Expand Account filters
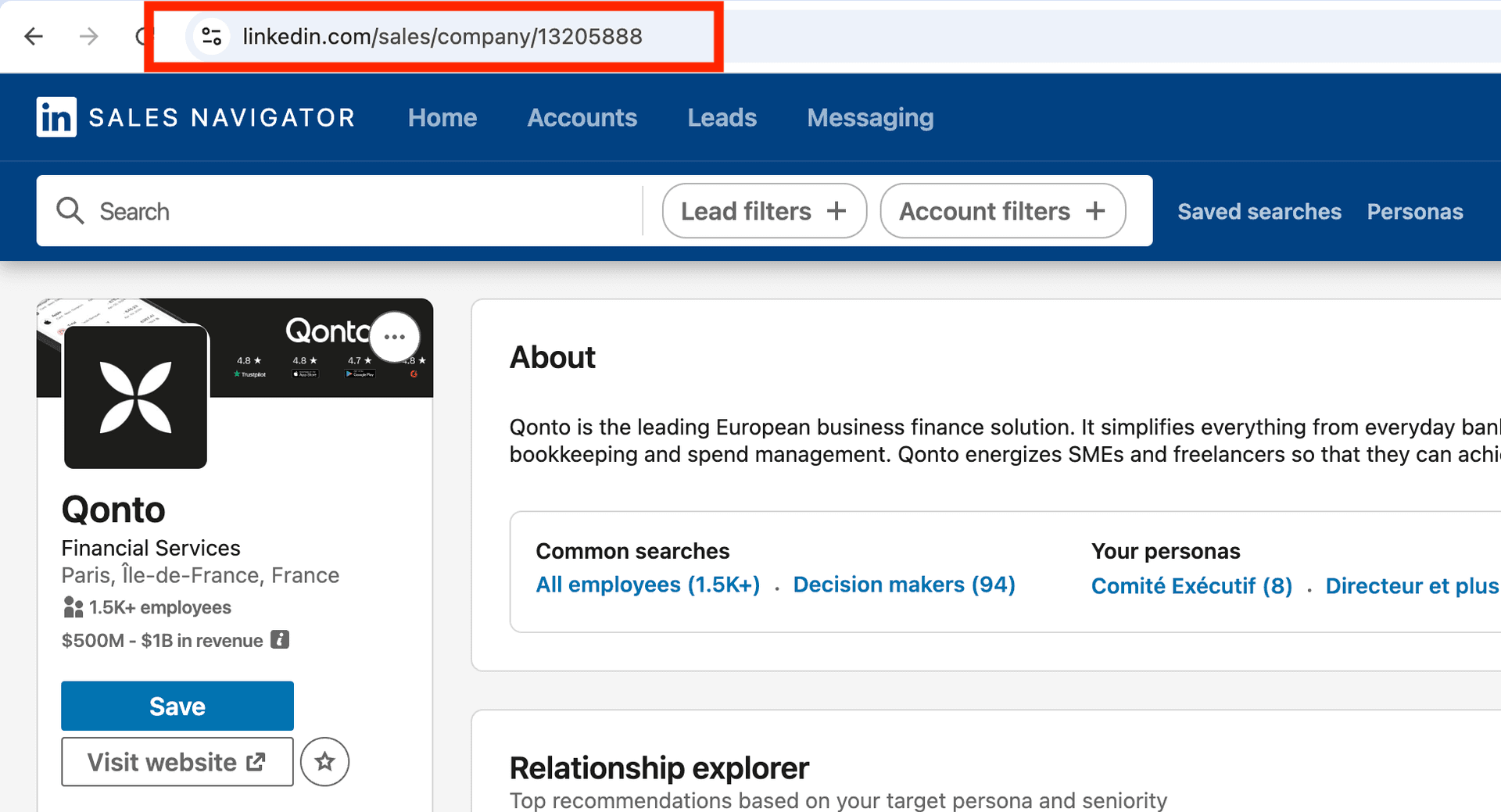The height and width of the screenshot is (812, 1501). tap(1002, 210)
